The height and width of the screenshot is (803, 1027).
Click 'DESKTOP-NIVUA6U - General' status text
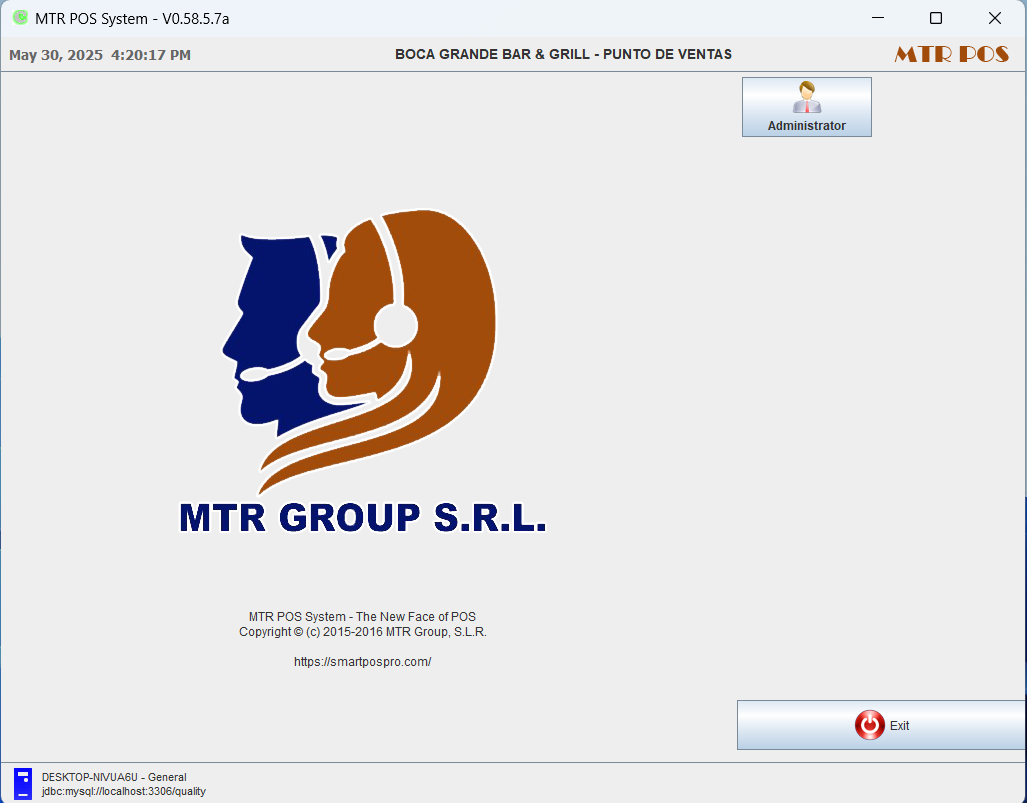tap(114, 777)
